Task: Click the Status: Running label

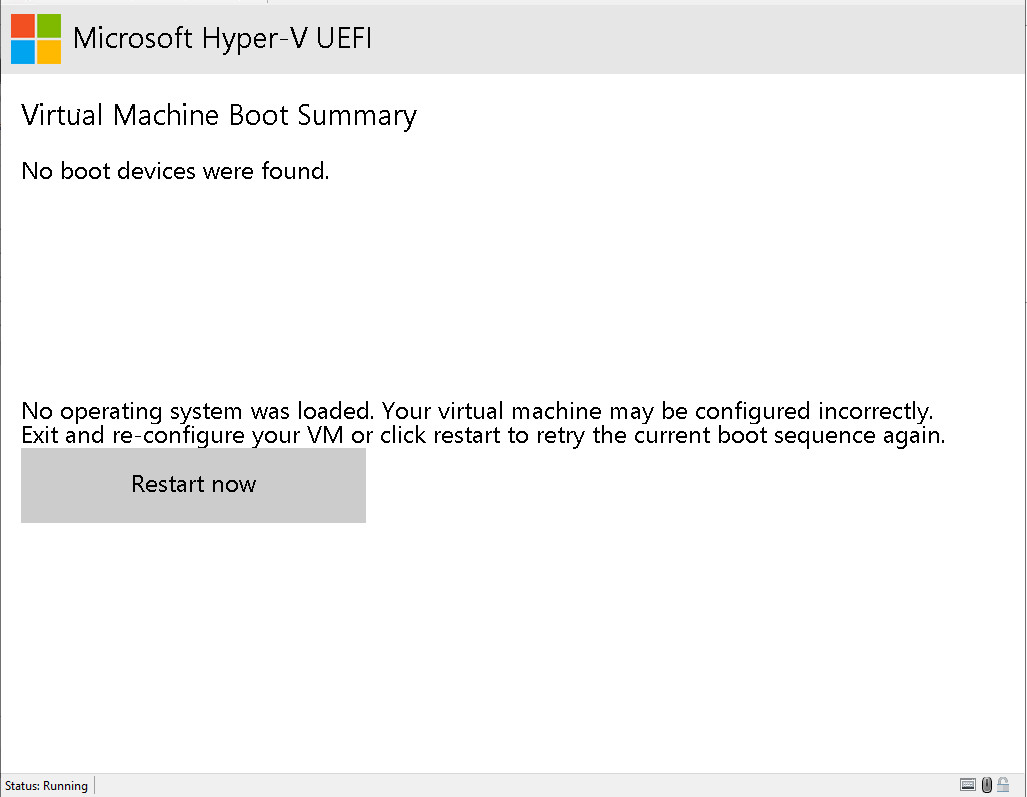Action: tap(47, 785)
